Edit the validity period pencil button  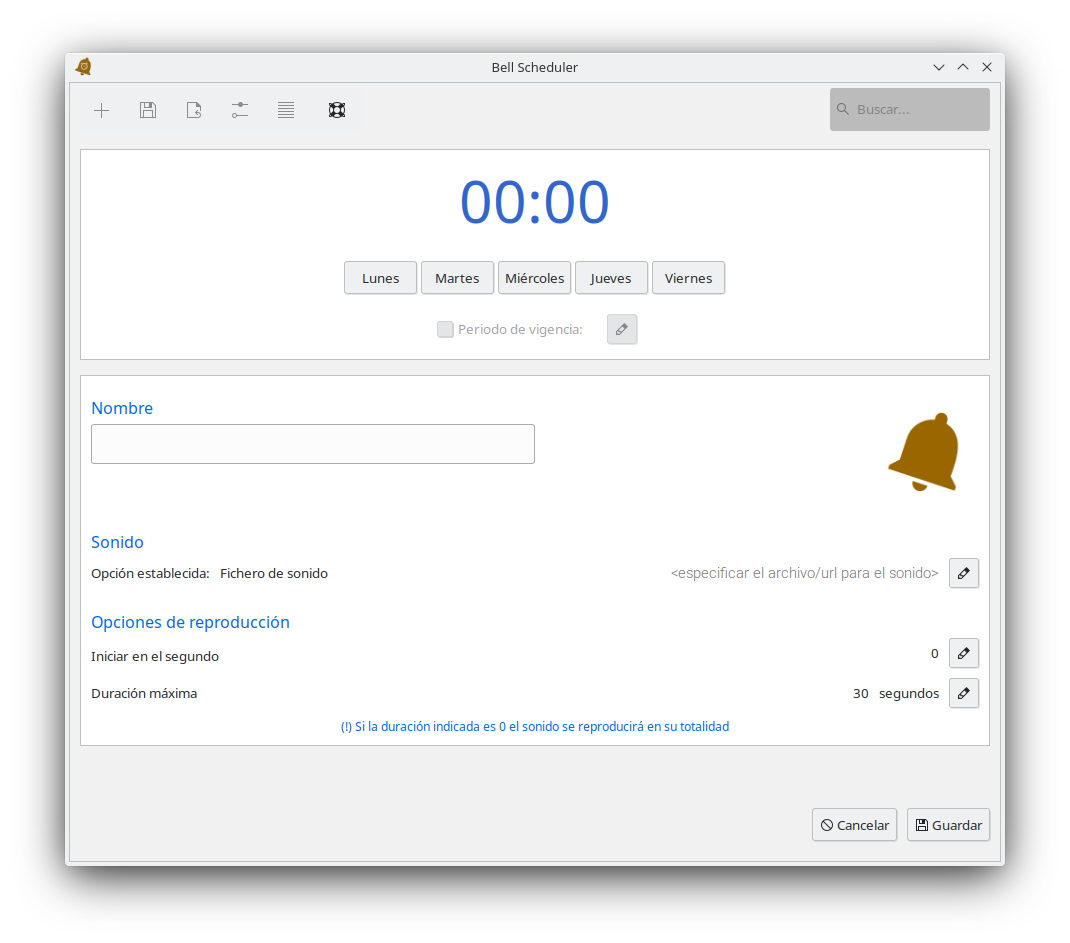click(621, 329)
